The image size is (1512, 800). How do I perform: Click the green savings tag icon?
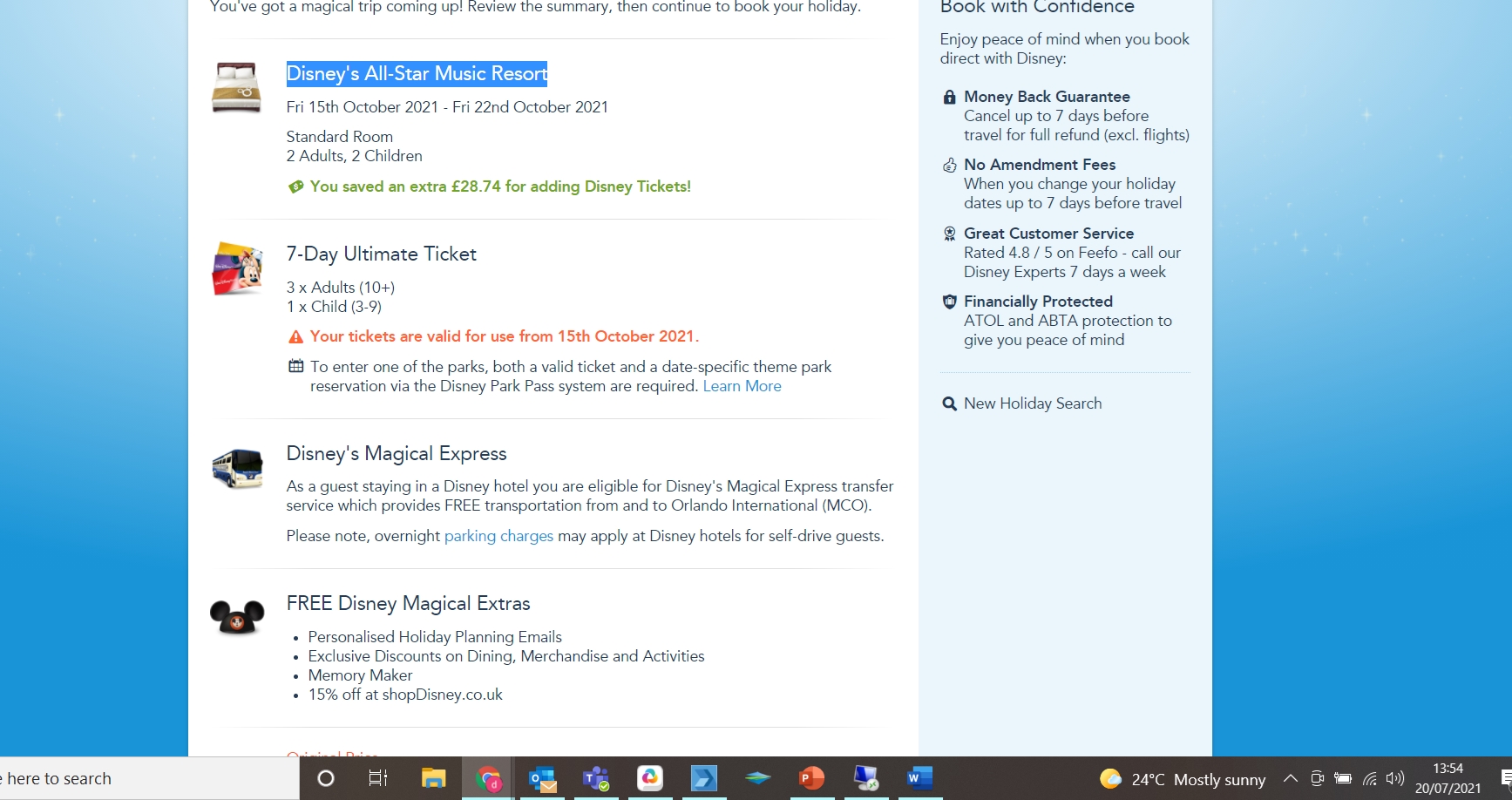(x=295, y=186)
